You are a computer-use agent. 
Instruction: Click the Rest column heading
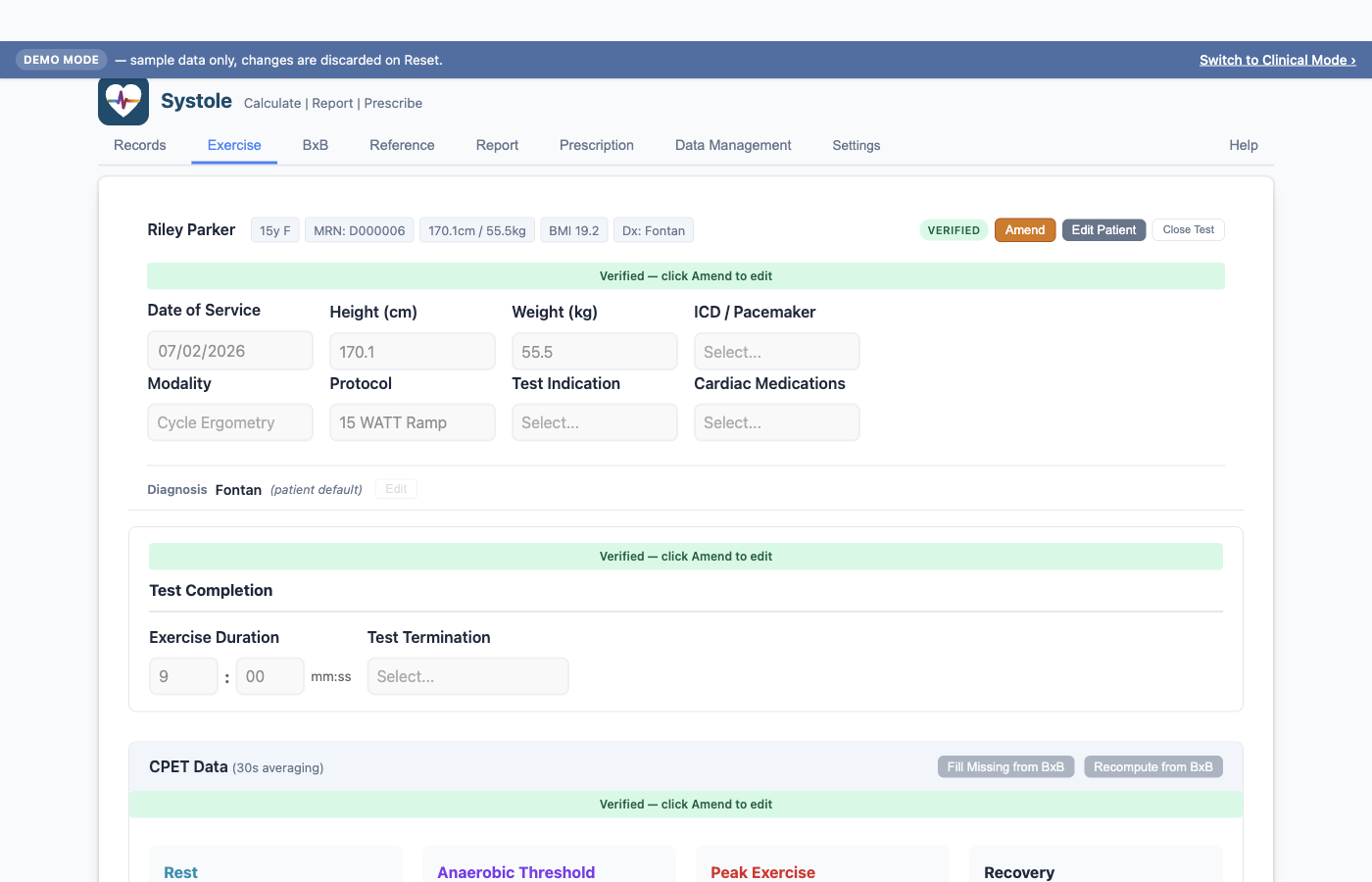click(180, 872)
